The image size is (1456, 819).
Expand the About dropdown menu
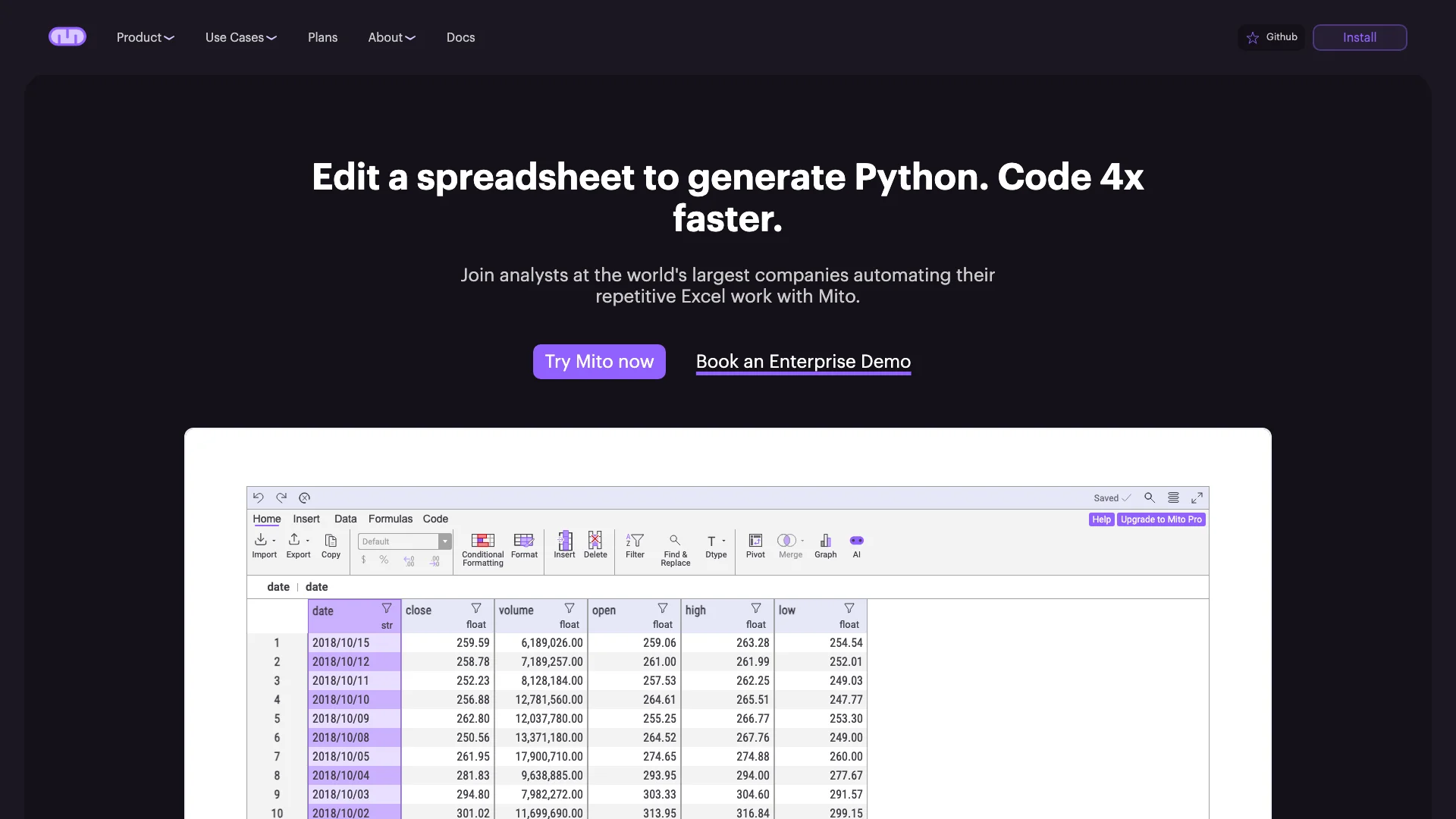click(391, 37)
